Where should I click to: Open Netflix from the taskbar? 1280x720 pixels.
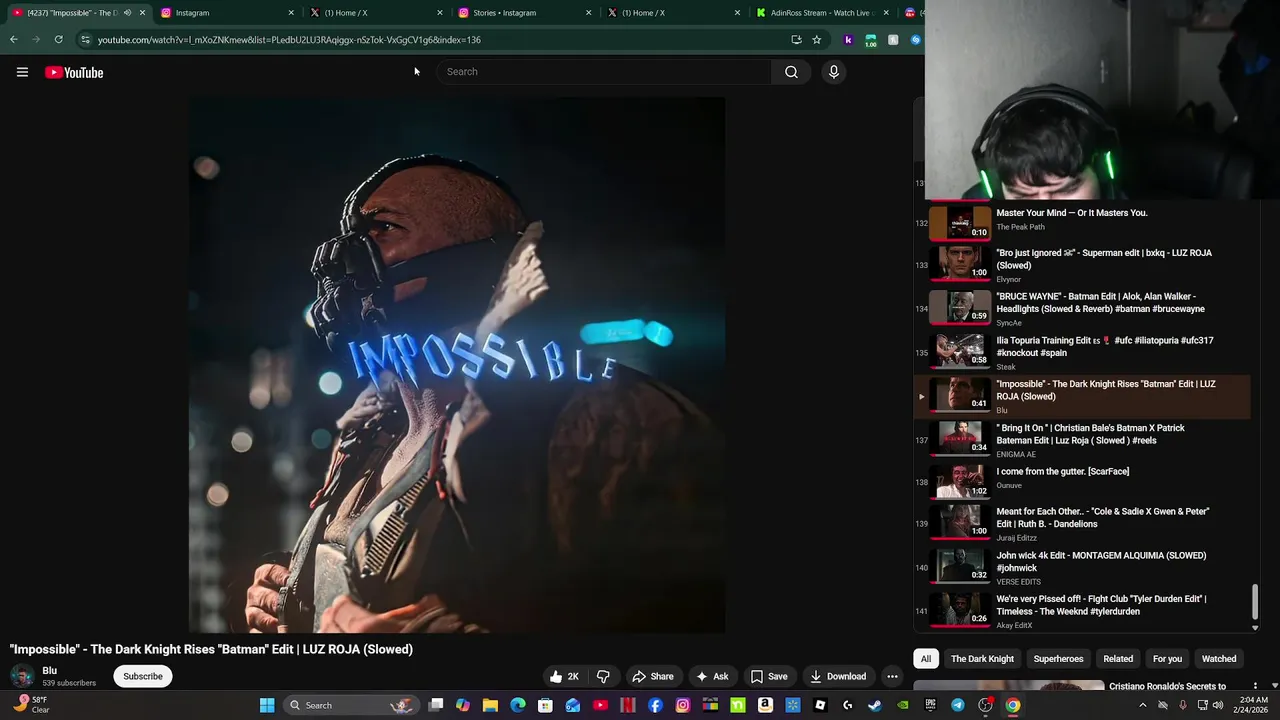click(628, 705)
